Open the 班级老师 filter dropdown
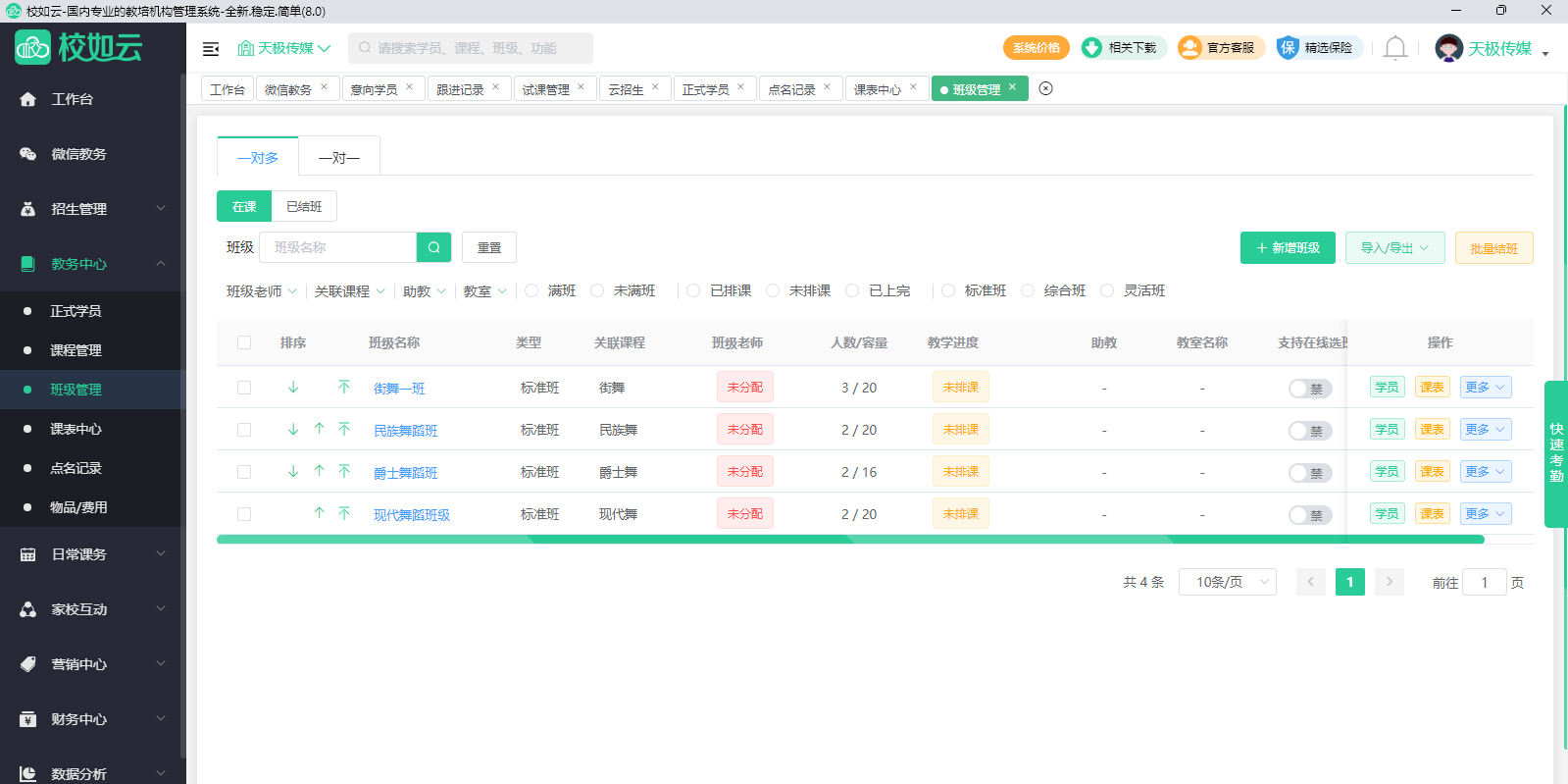The image size is (1568, 784). [261, 291]
